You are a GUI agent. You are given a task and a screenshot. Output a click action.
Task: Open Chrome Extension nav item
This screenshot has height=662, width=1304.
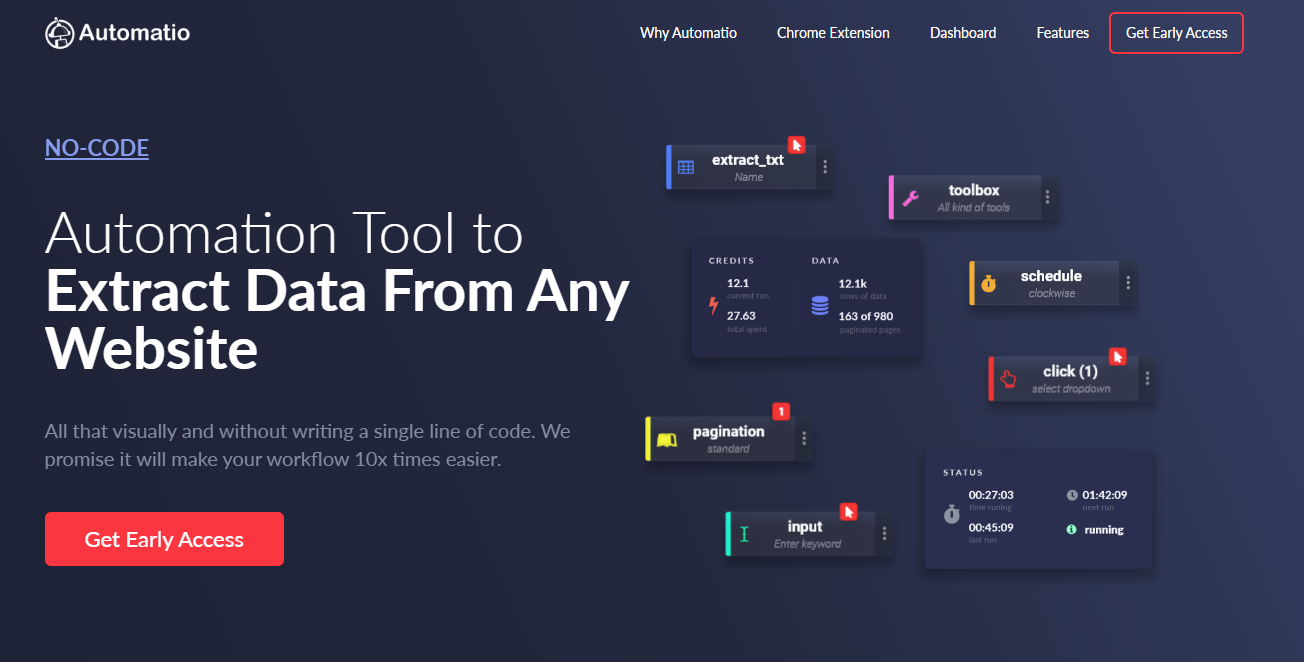(x=833, y=33)
